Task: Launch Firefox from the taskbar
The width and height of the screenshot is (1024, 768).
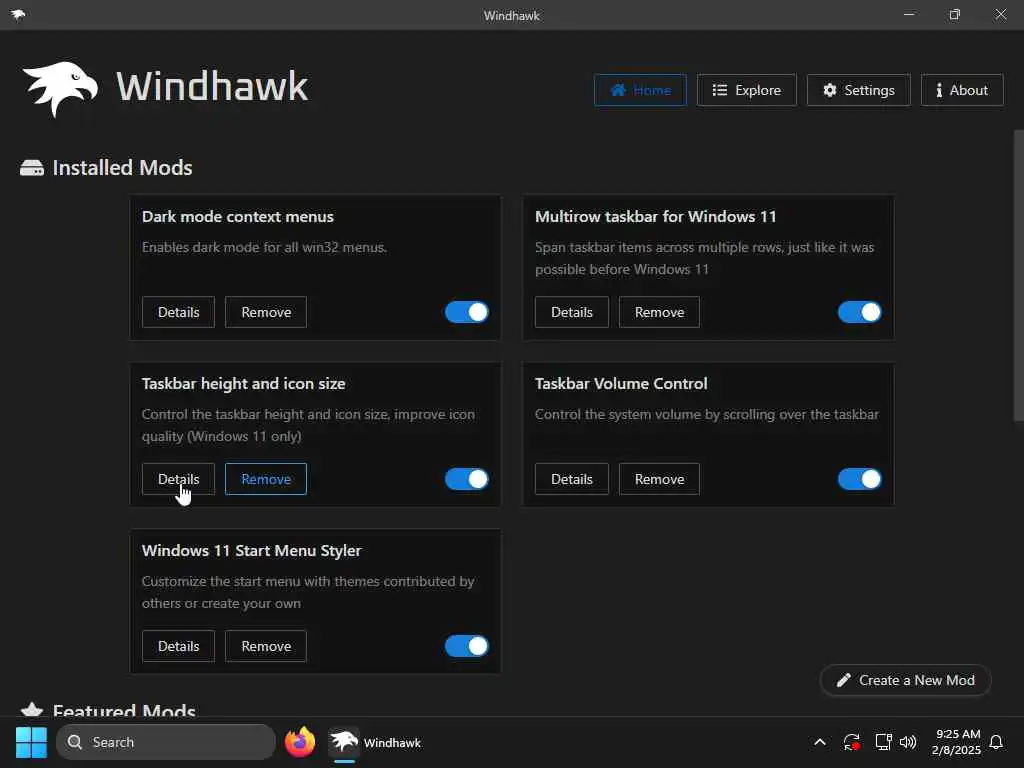Action: [x=300, y=743]
